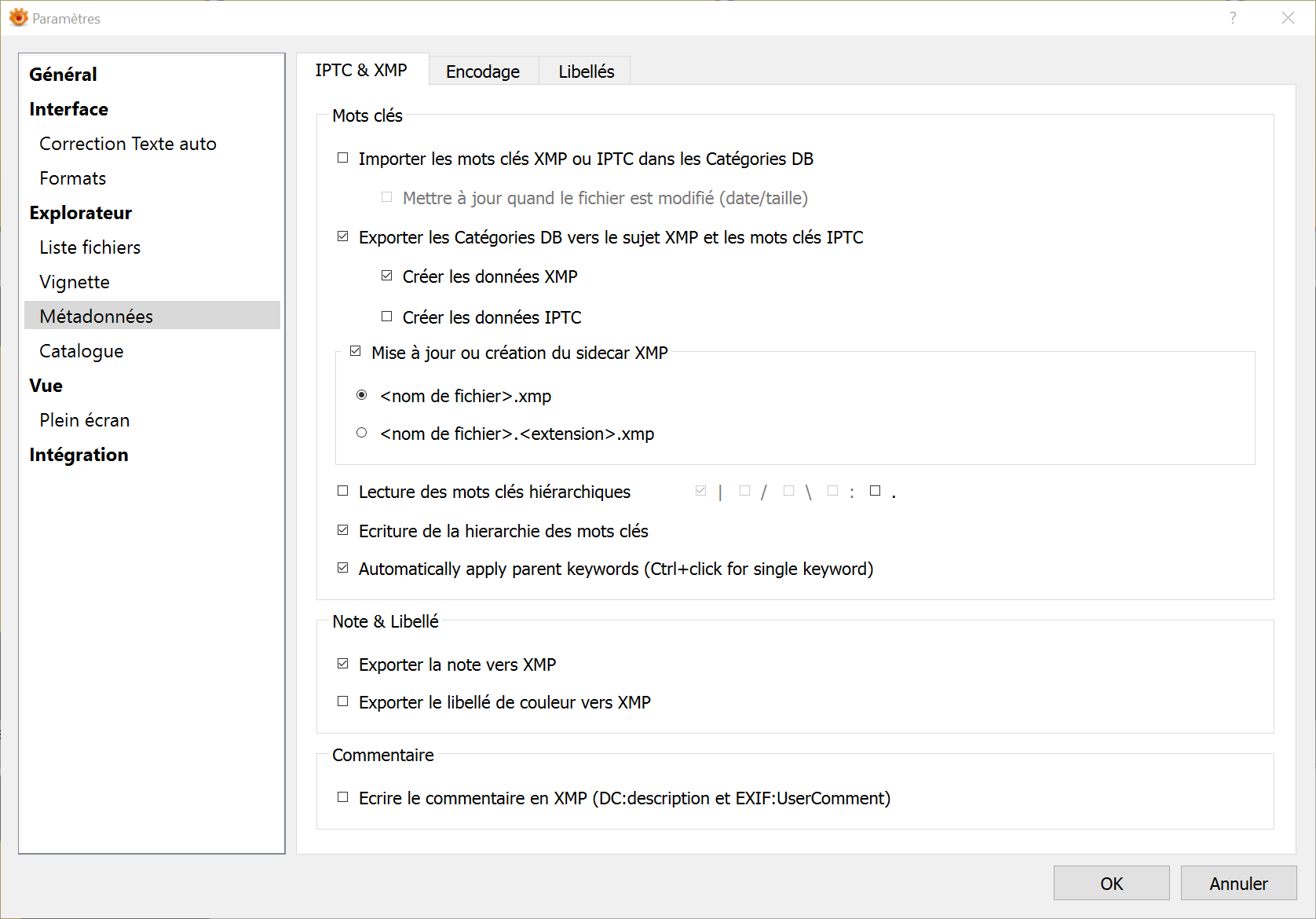Open the Intégration settings category
Screen dimensions: 1316x919
(x=79, y=455)
